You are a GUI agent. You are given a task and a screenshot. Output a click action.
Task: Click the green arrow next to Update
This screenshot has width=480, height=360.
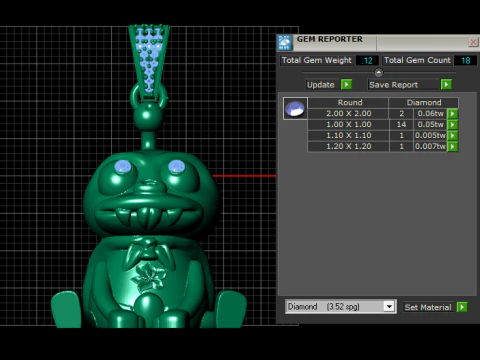(x=346, y=85)
